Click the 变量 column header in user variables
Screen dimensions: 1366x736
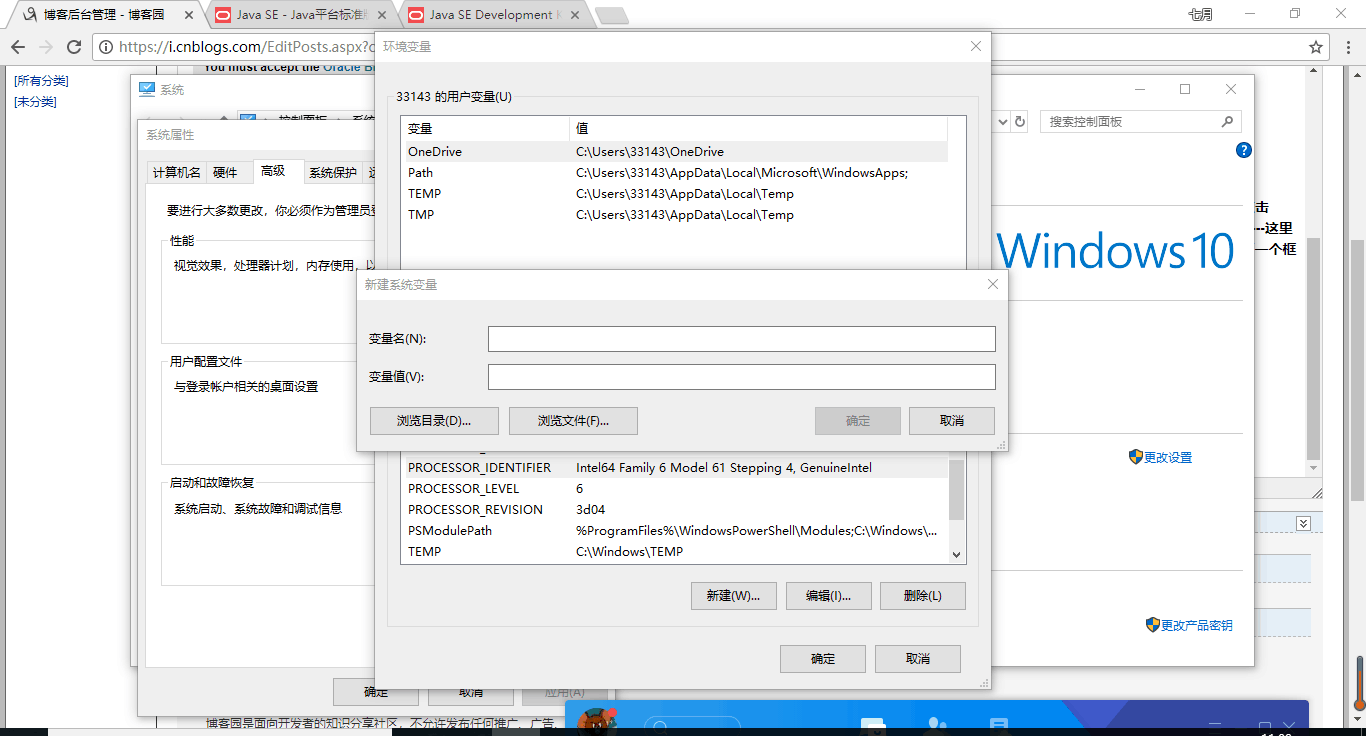pos(485,129)
